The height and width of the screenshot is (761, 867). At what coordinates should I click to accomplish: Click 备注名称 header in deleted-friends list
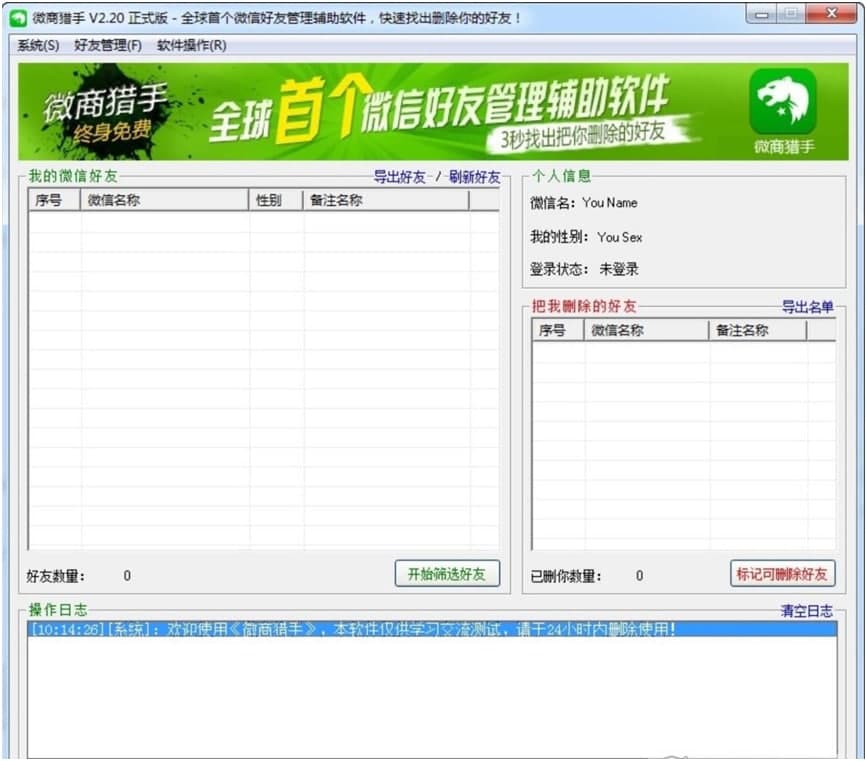click(x=757, y=330)
